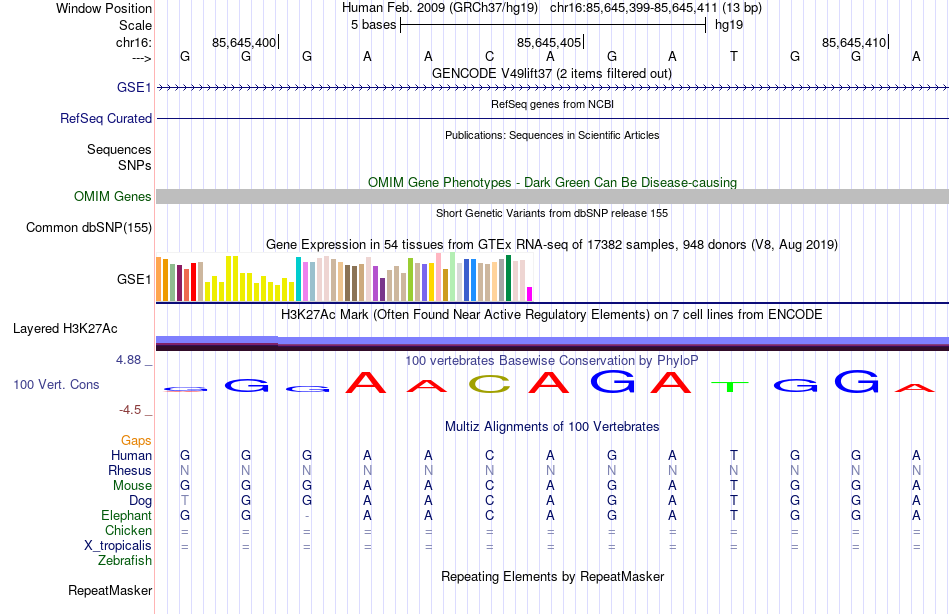This screenshot has width=950, height=614.
Task: Click the RefSeq Curated gene line
Action: (x=552, y=118)
